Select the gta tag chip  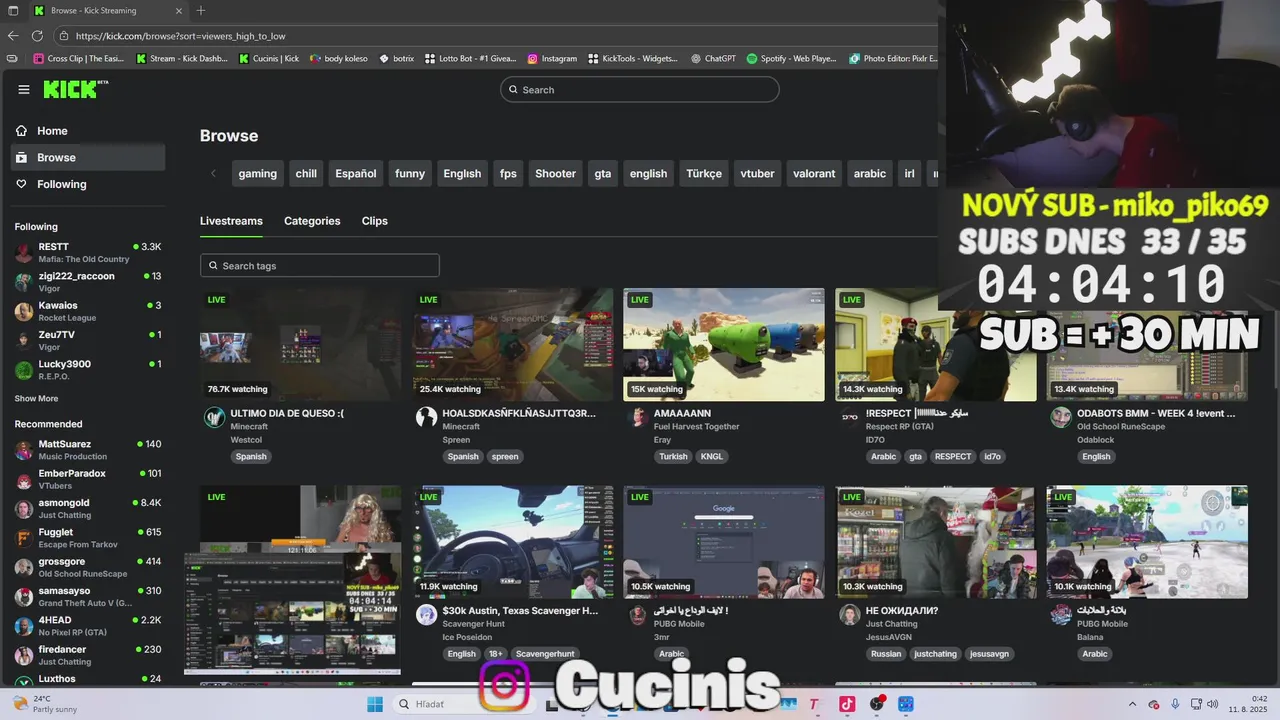(x=603, y=173)
